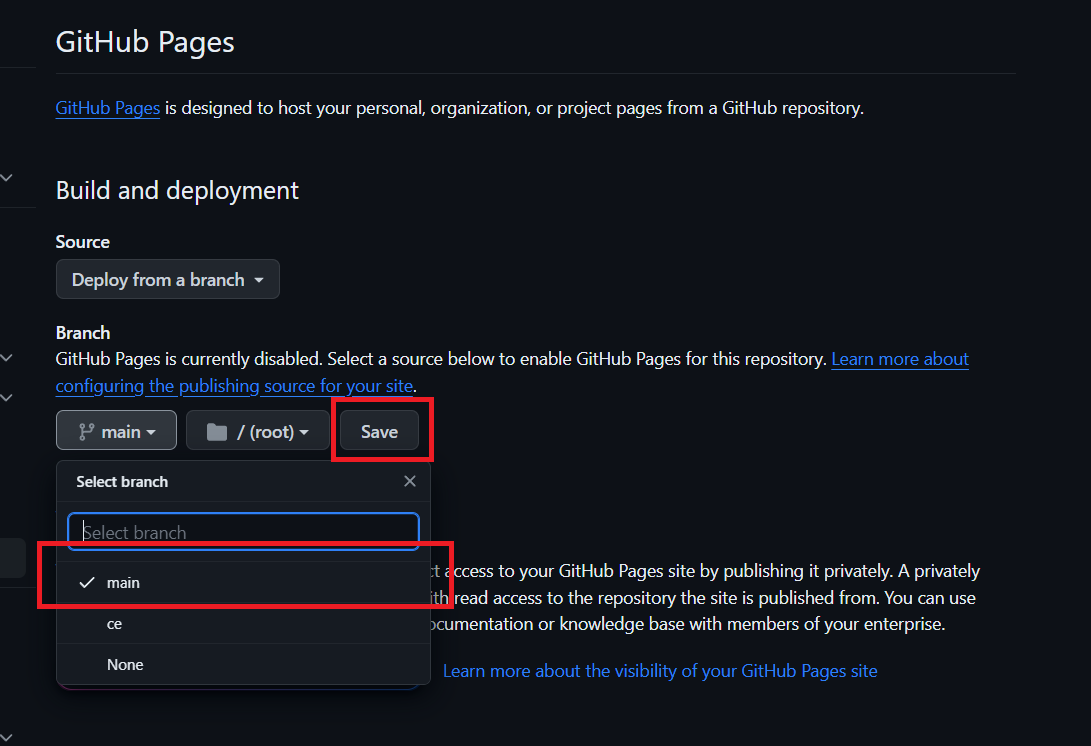
Task: Choose None in the branch selection list
Action: (125, 664)
